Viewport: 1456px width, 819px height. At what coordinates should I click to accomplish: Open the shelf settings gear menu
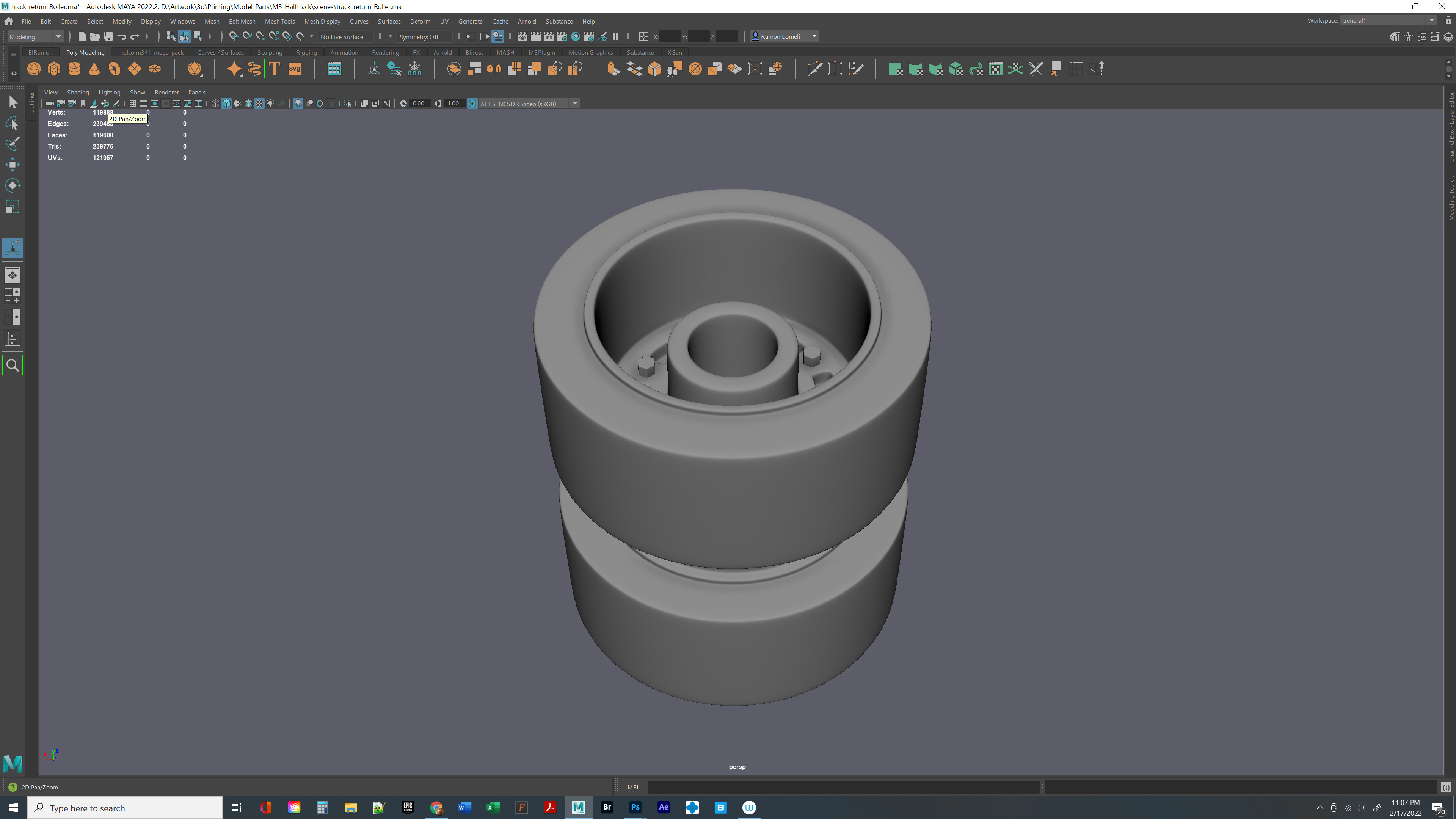(x=14, y=74)
